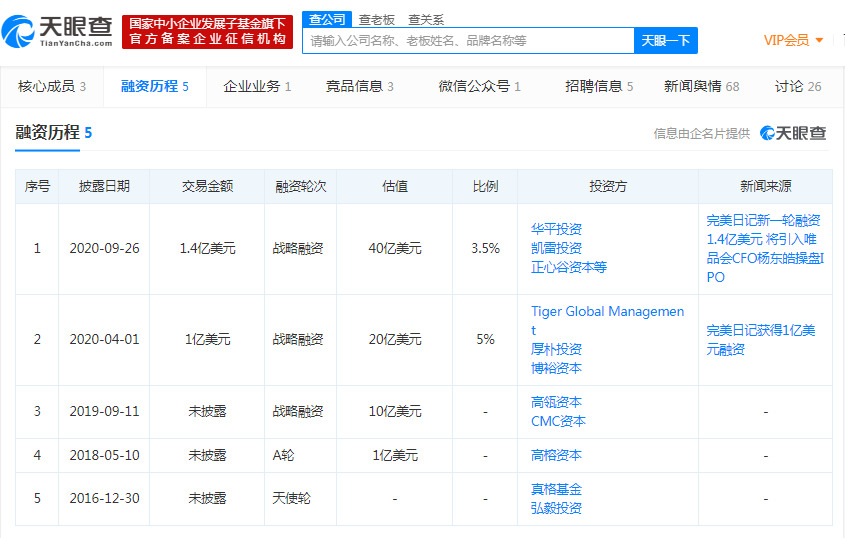845x538 pixels.
Task: Click the 融资轮次 column header
Action: [301, 187]
